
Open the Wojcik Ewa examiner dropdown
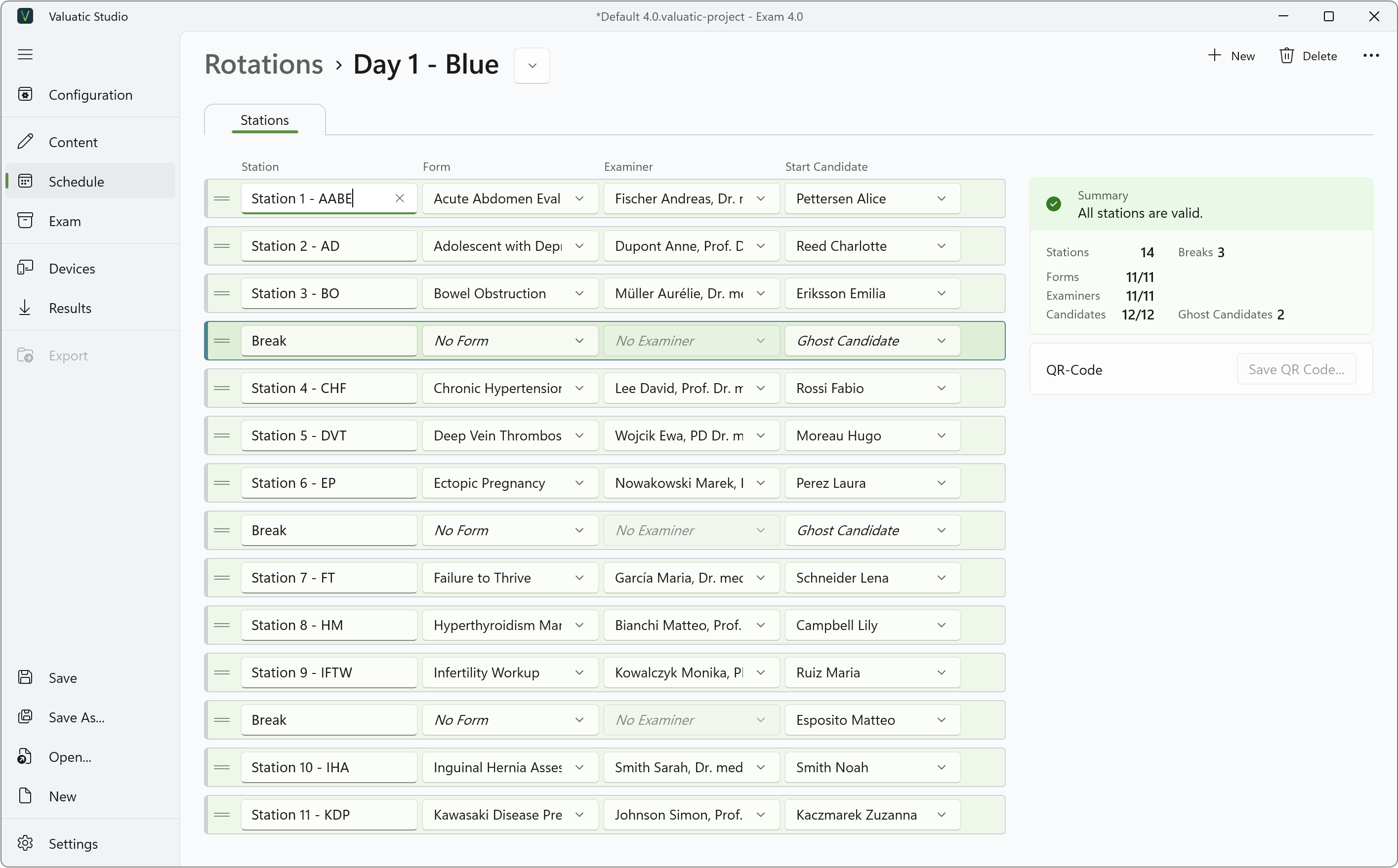pyautogui.click(x=691, y=435)
